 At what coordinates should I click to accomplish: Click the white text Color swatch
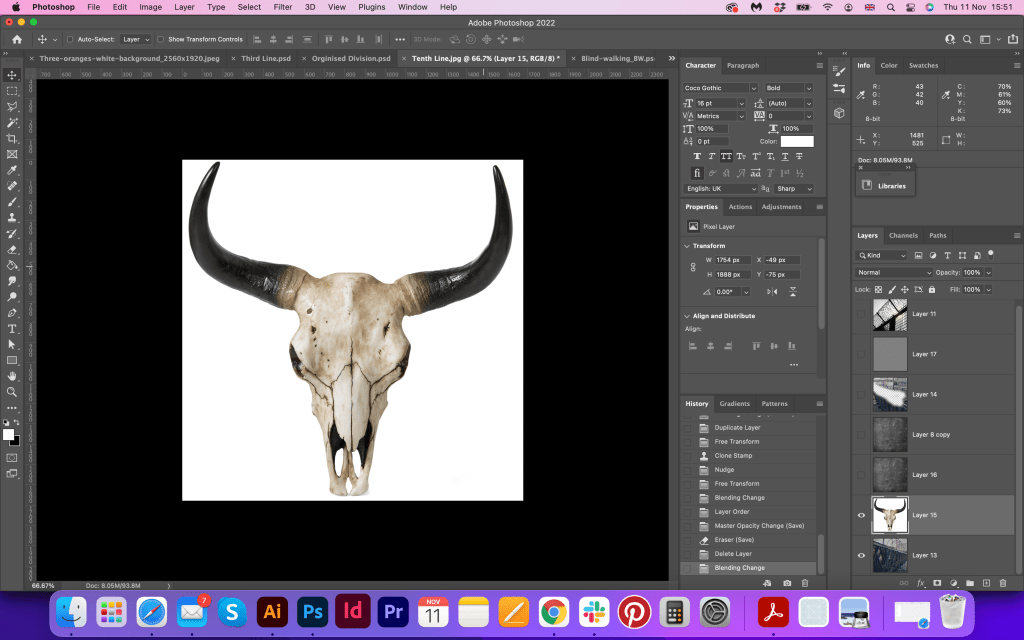click(797, 141)
